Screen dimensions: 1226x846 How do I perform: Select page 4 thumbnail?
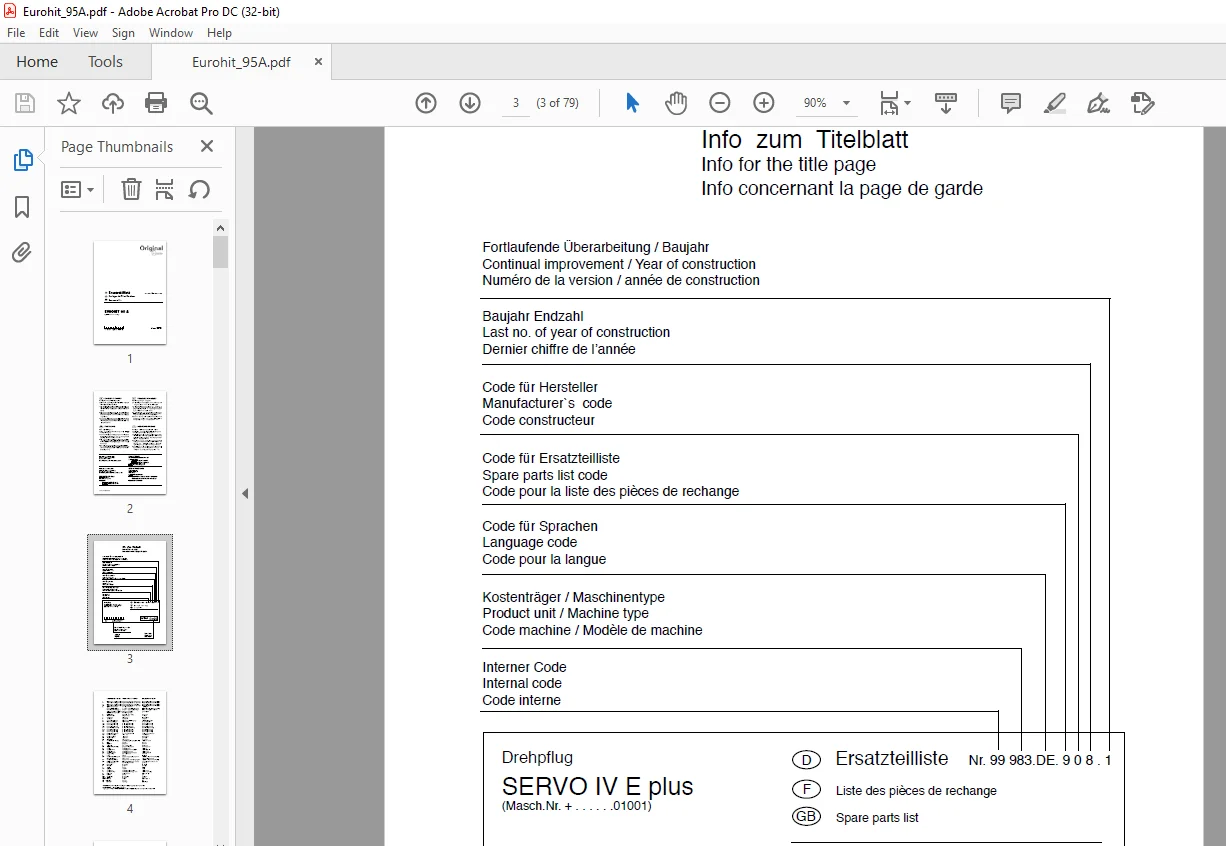130,742
